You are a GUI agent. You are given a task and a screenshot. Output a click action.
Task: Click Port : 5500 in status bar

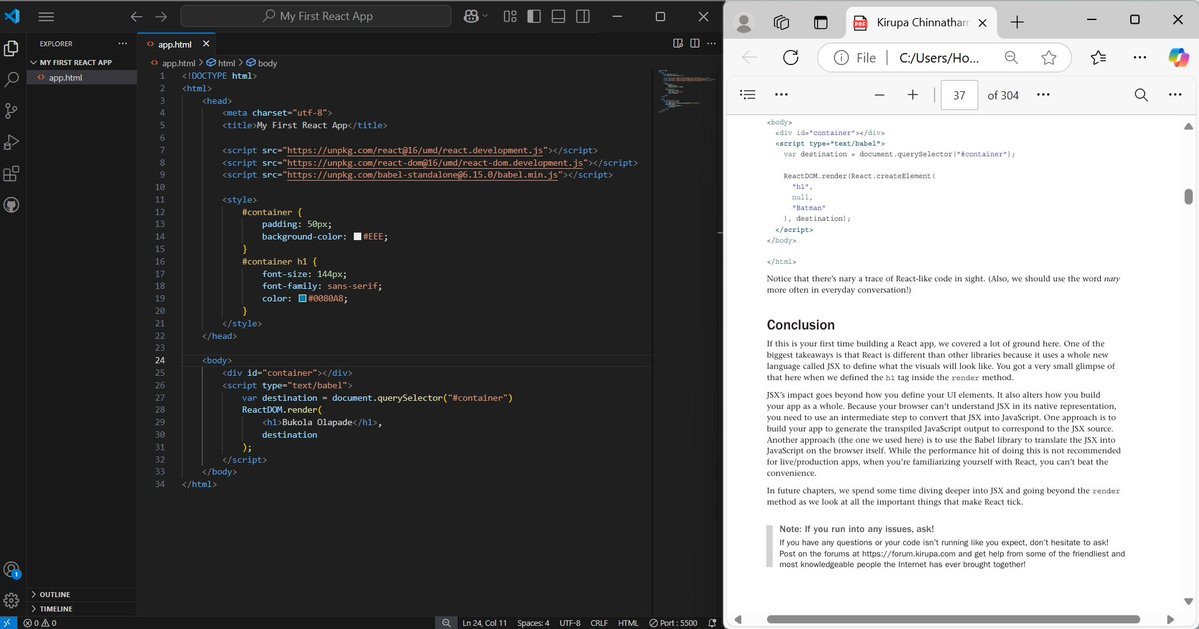click(x=673, y=623)
